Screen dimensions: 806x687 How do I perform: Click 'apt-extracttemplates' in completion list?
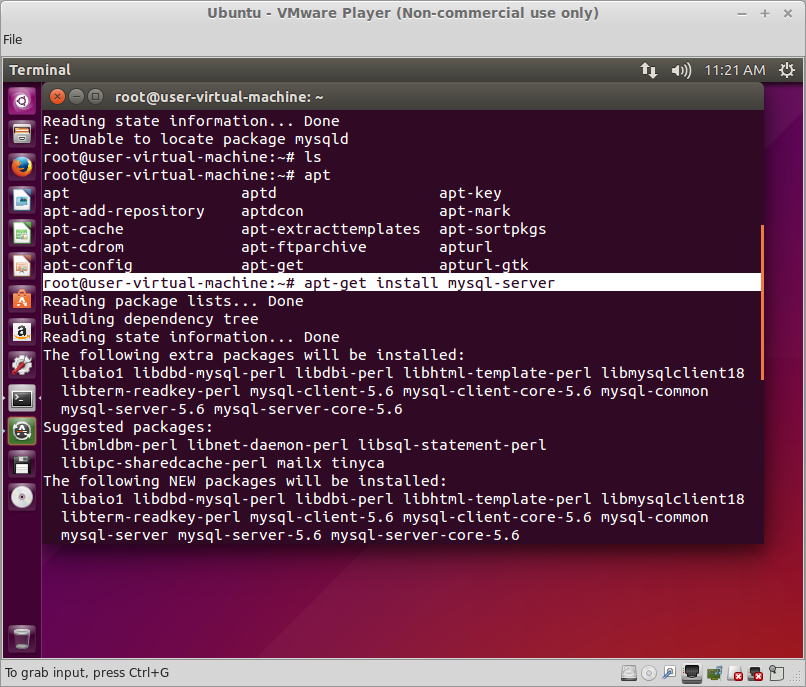(331, 229)
